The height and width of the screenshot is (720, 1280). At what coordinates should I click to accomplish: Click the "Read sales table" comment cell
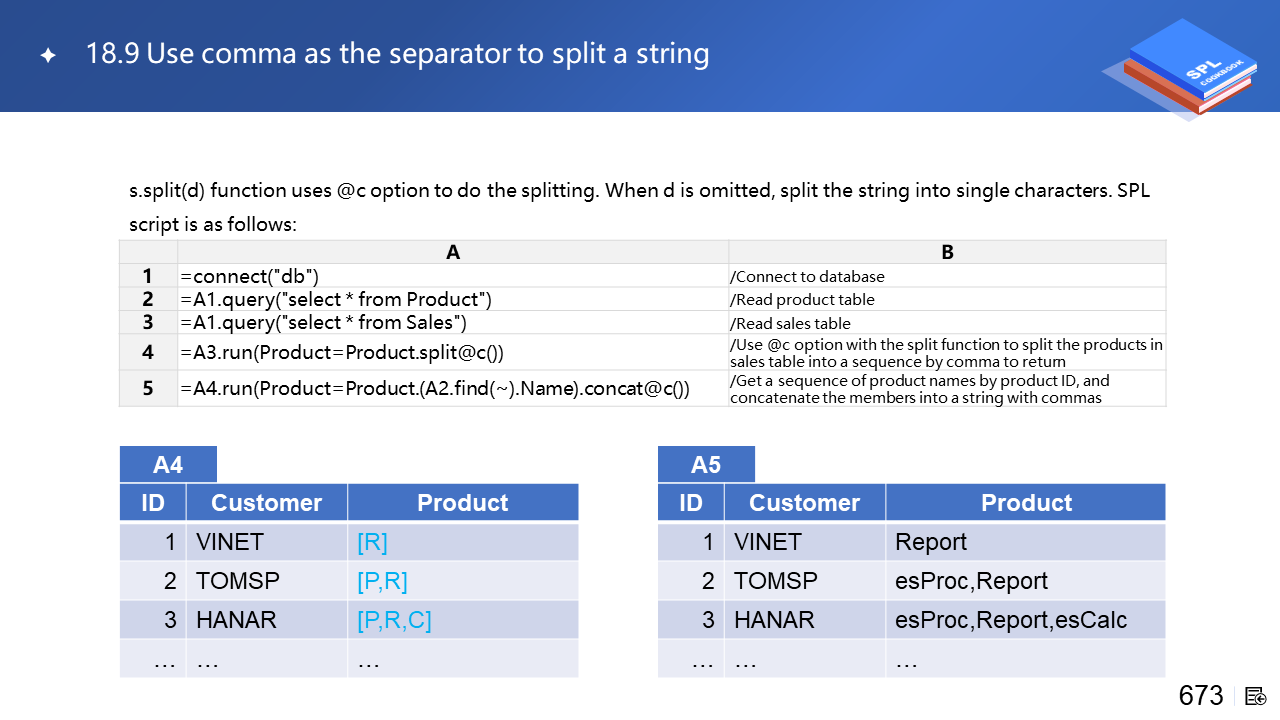click(791, 323)
